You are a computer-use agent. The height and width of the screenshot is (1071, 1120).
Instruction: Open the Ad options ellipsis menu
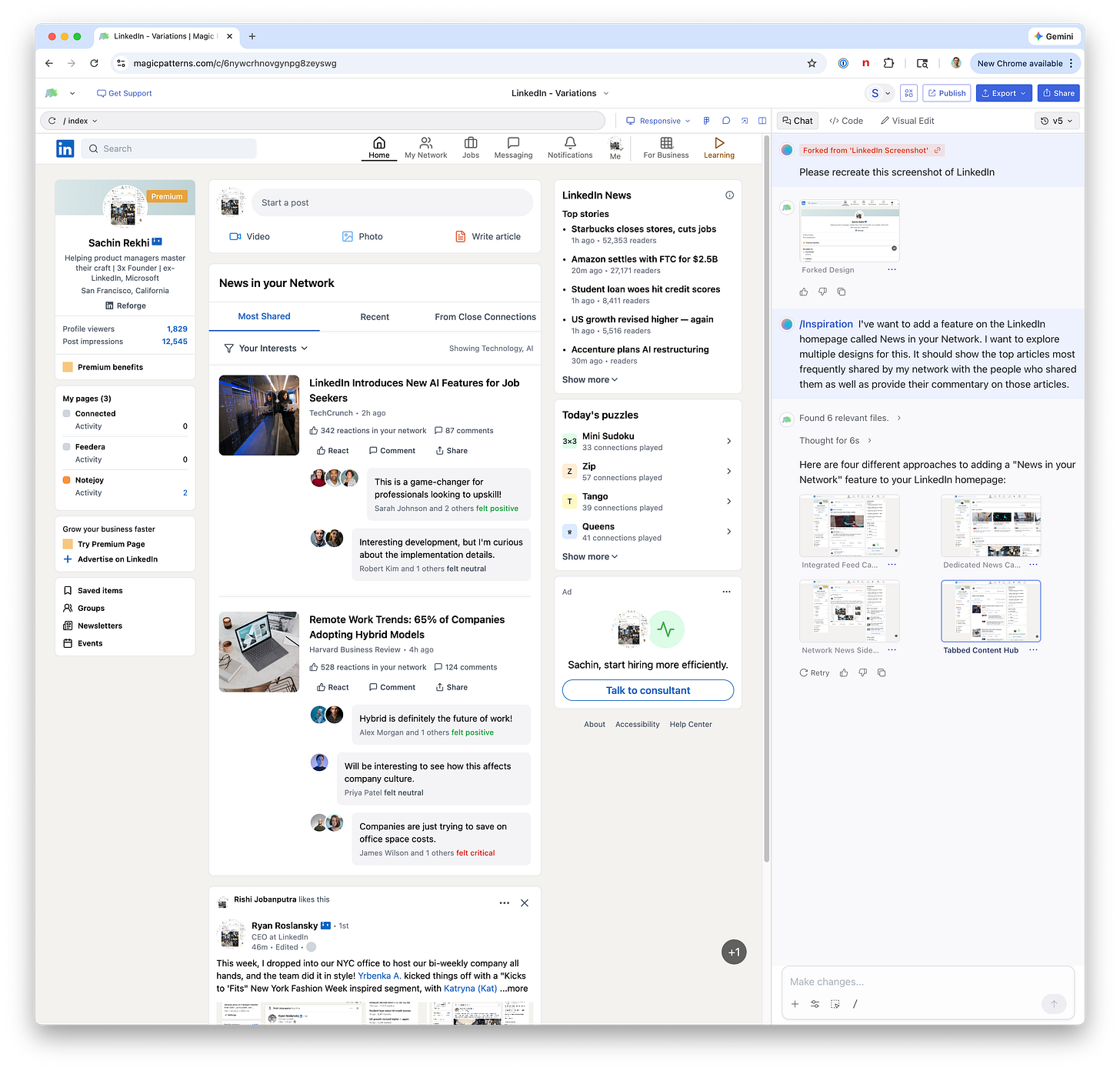[726, 592]
